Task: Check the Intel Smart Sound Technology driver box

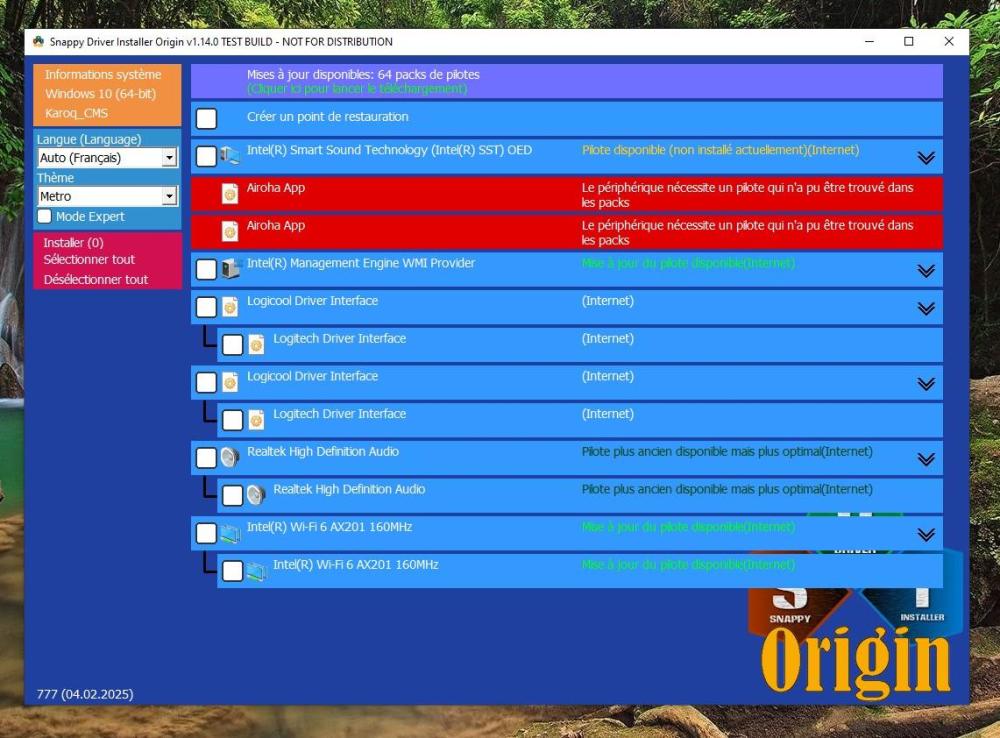Action: pos(207,156)
